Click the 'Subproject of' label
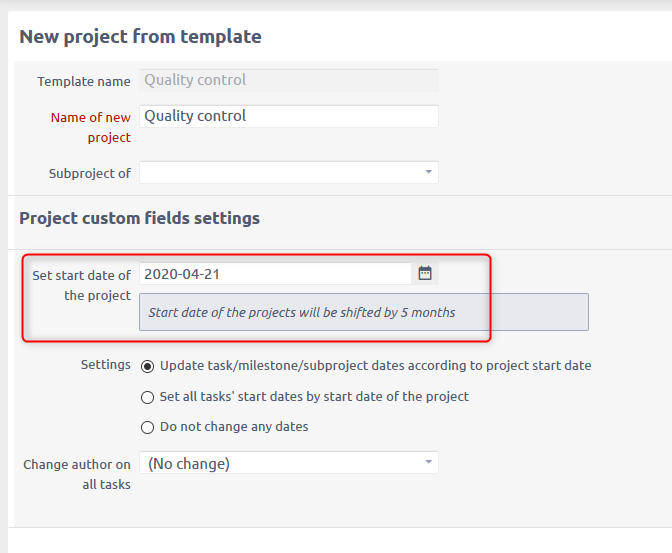Image resolution: width=672 pixels, height=553 pixels. click(89, 173)
